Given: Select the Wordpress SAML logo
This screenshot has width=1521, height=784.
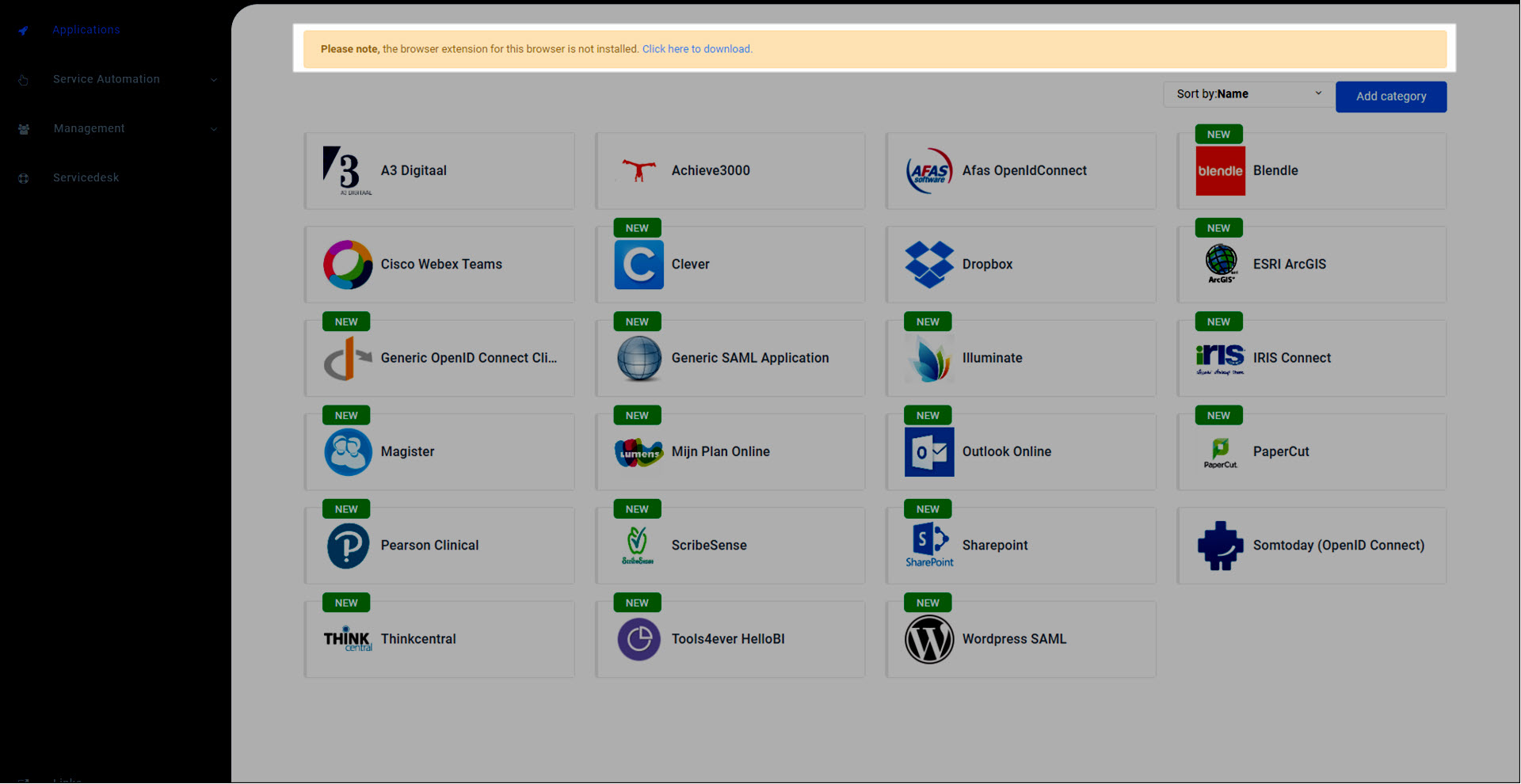Looking at the screenshot, I should (x=929, y=640).
